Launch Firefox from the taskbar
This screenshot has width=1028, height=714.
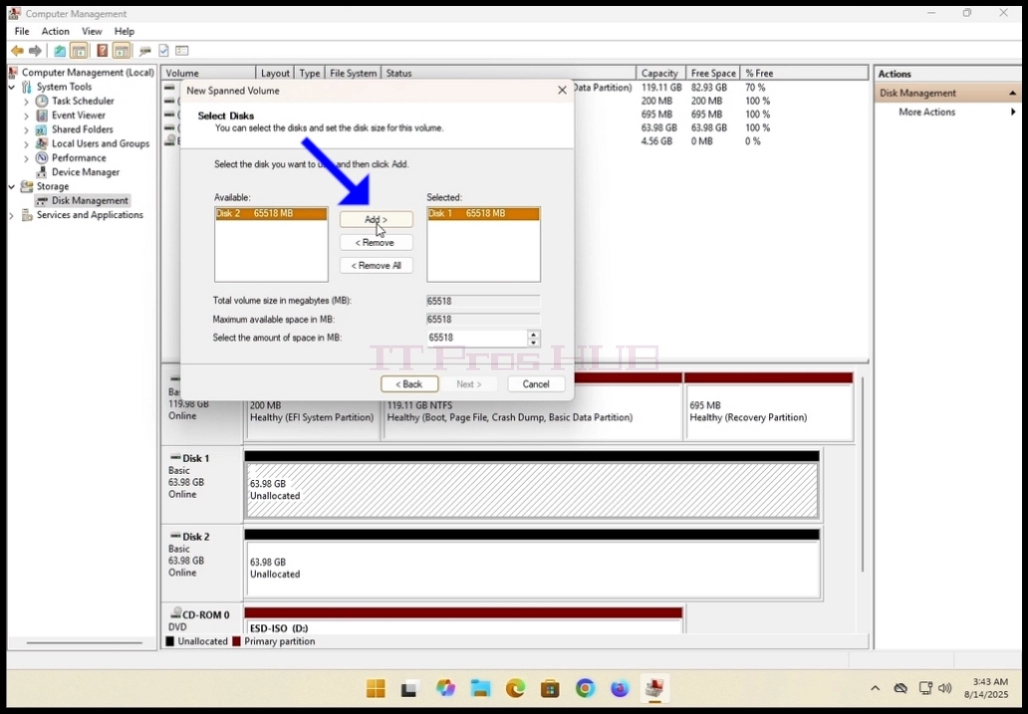click(620, 688)
